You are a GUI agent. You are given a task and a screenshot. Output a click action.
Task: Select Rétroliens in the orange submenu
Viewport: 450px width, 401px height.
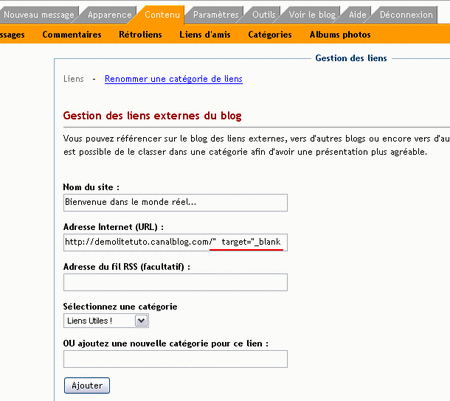click(x=140, y=35)
